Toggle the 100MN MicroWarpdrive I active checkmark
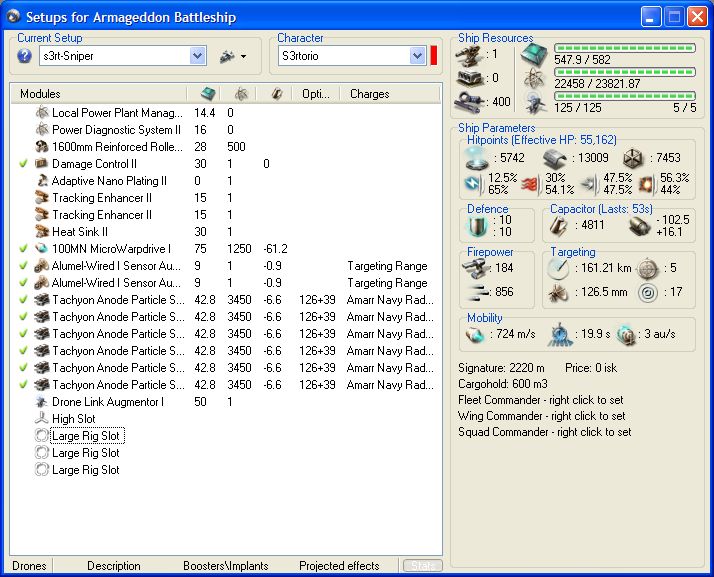The height and width of the screenshot is (577, 714). pos(23,249)
